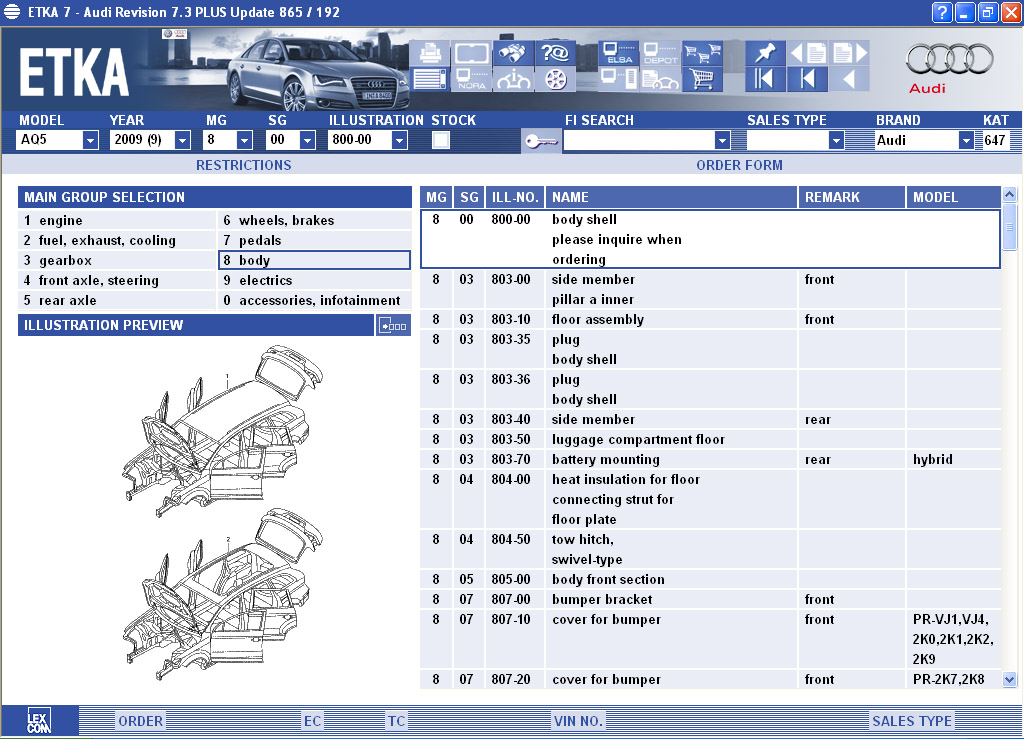Open the YEAR dropdown showing 2009 (9)

(x=150, y=140)
